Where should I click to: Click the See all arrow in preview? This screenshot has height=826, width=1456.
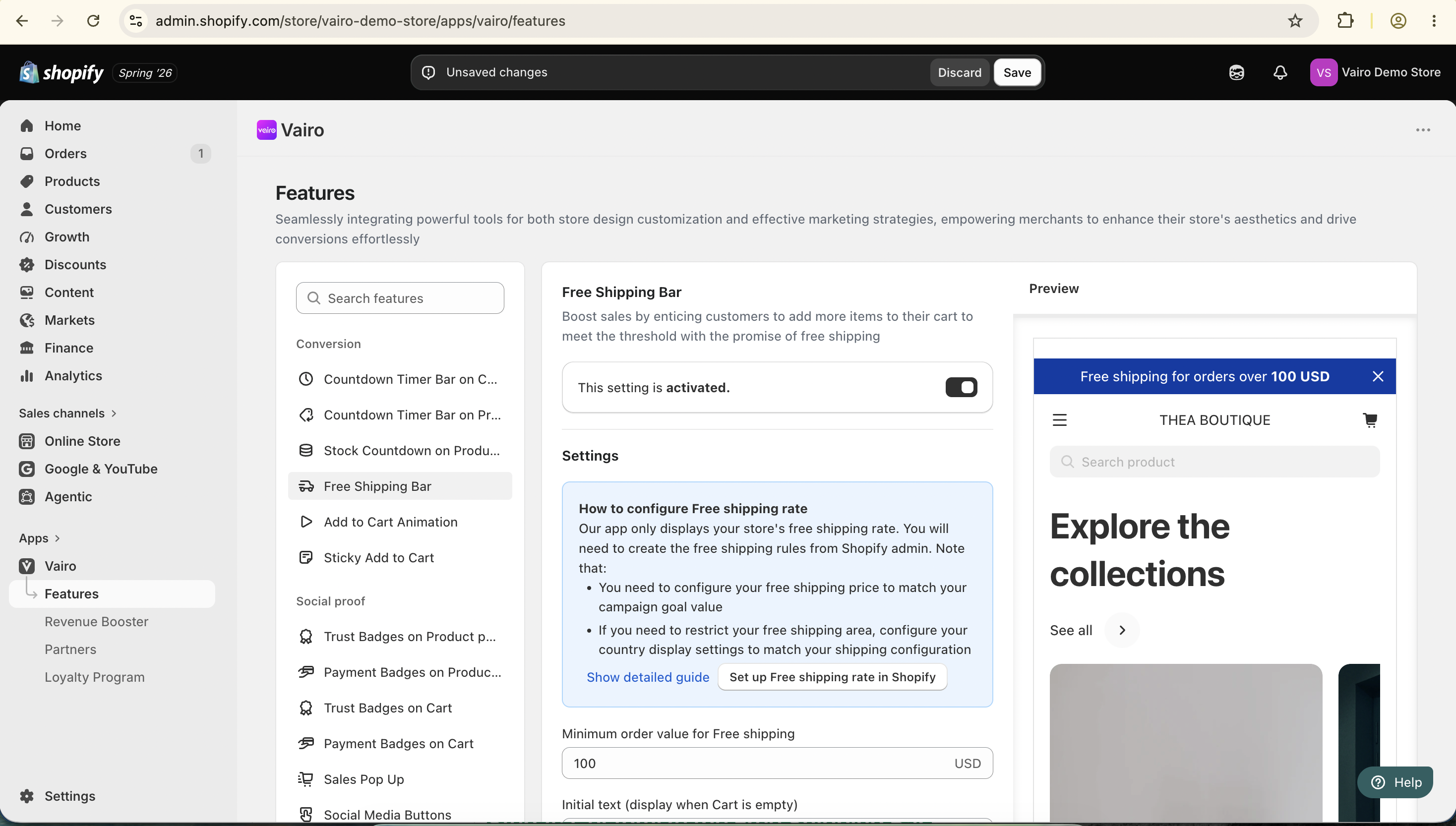[x=1122, y=630]
